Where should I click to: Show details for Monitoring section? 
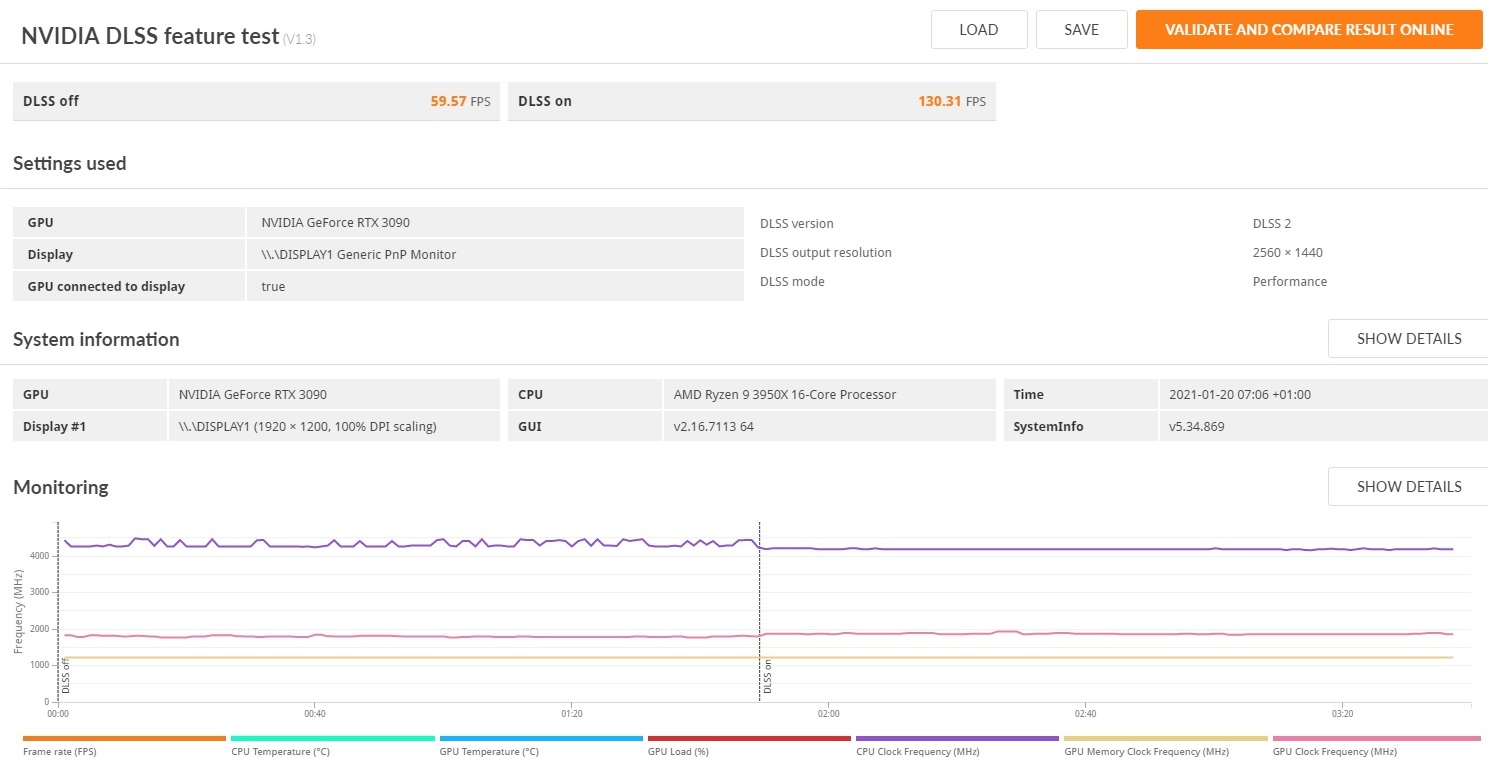[1408, 486]
